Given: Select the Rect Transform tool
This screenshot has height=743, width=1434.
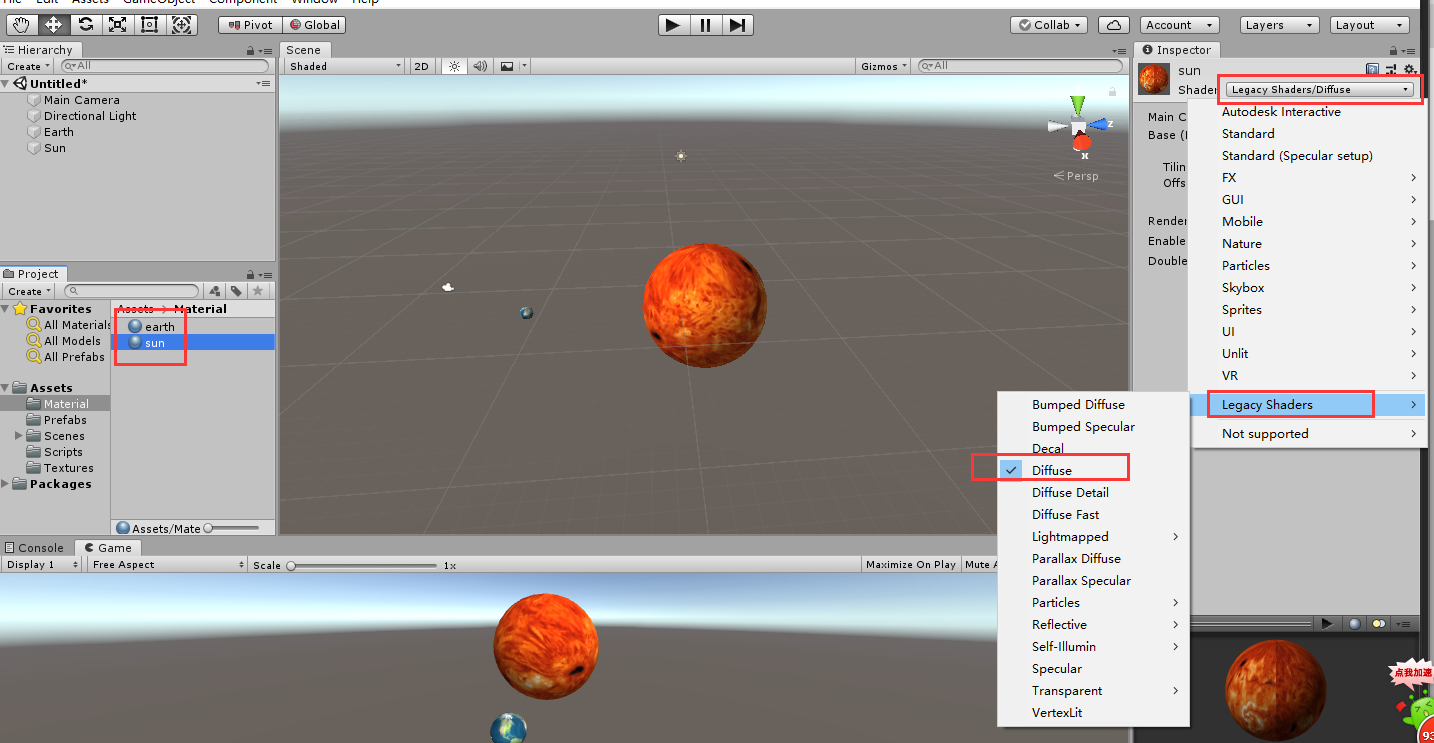Looking at the screenshot, I should 149,24.
